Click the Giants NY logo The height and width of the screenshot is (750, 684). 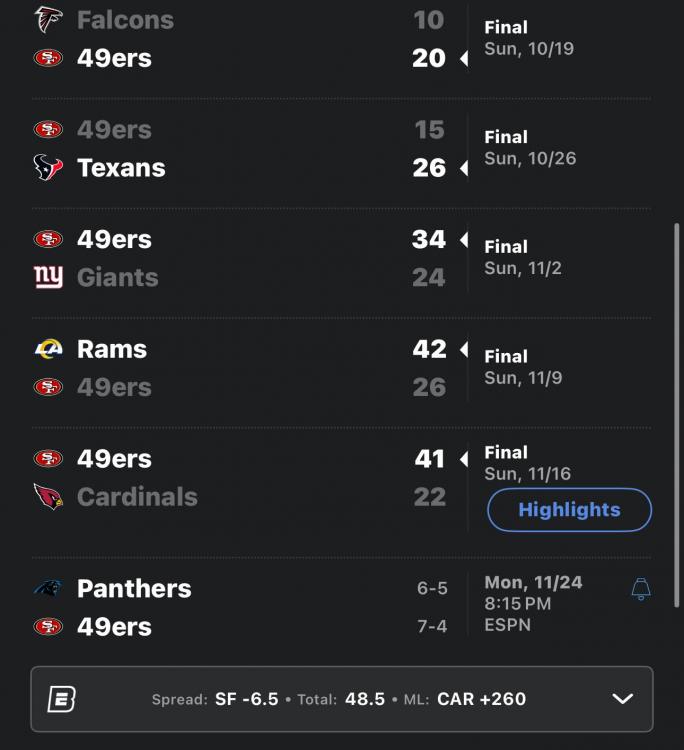(48, 277)
